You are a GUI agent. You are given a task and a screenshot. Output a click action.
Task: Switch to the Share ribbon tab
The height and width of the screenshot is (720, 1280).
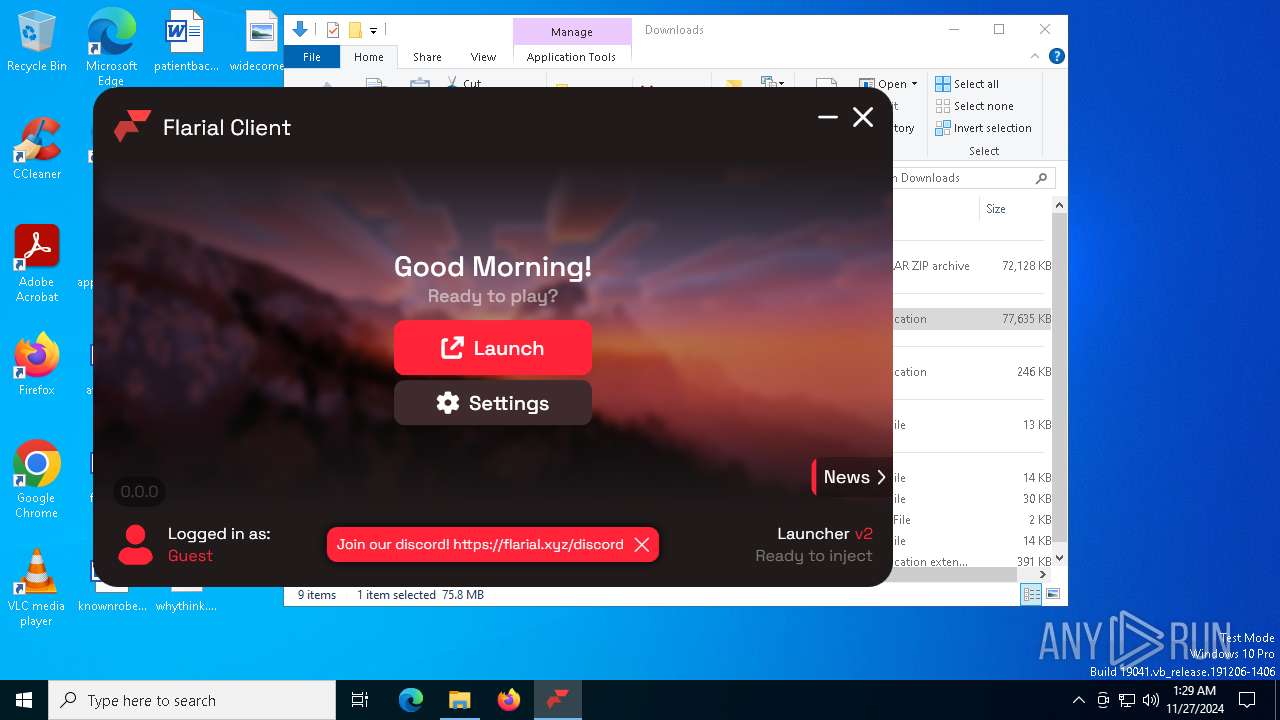[427, 57]
